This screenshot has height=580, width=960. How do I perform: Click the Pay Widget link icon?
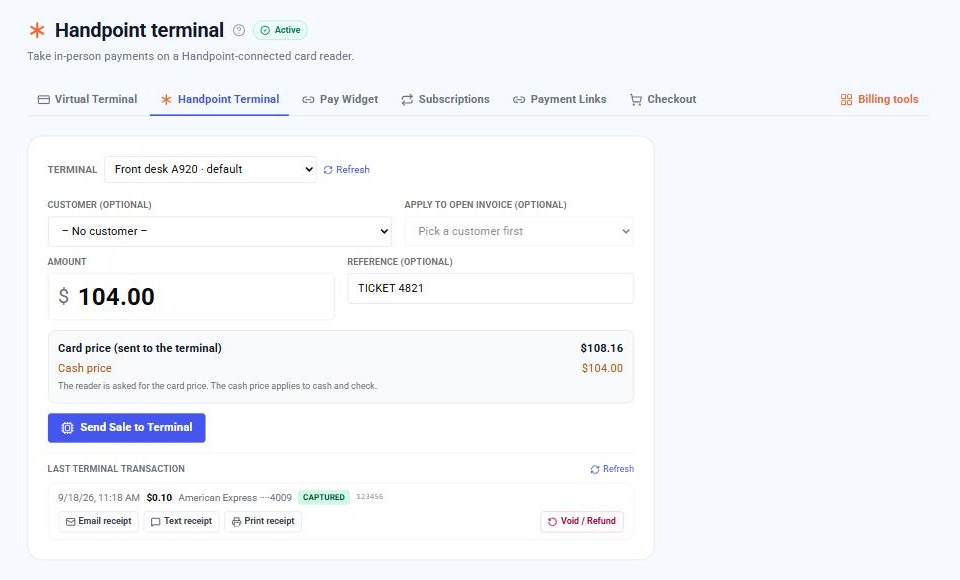point(308,100)
